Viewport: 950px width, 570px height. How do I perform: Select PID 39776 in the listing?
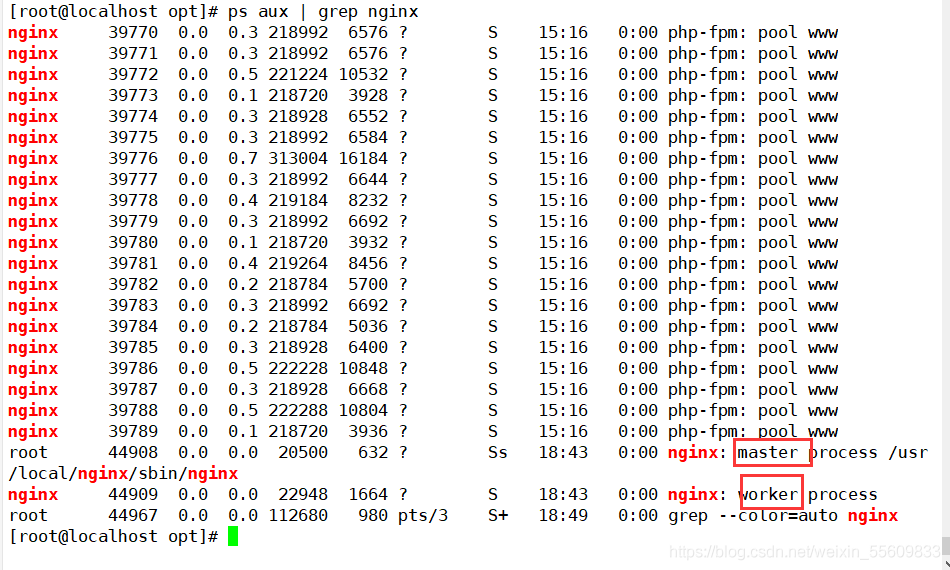click(133, 158)
